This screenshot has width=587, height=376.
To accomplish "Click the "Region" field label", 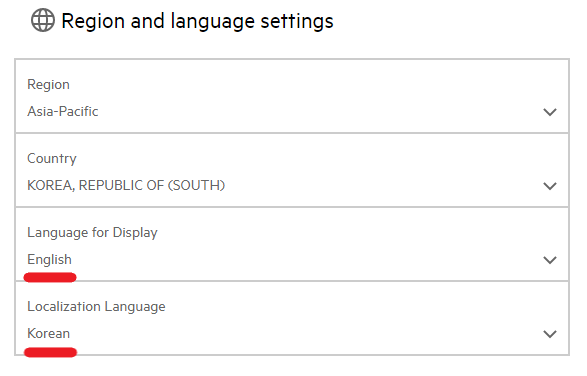I will tap(48, 85).
